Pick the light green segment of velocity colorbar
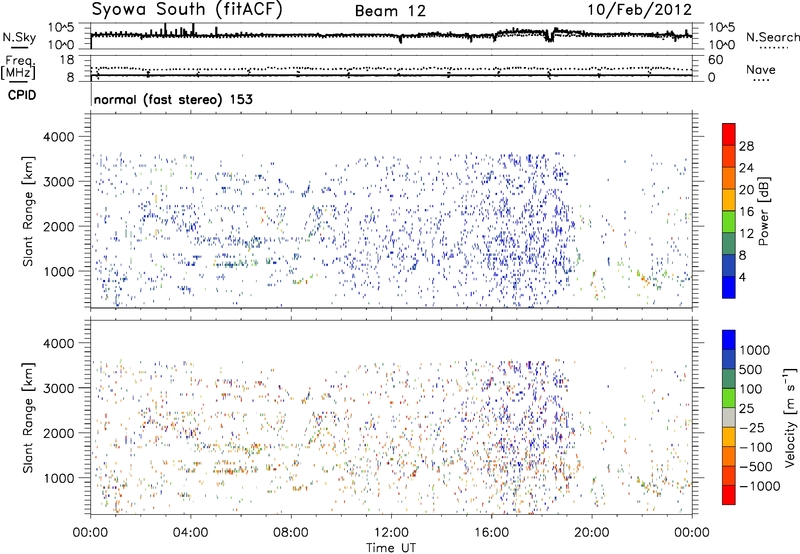Image resolution: width=800 pixels, height=554 pixels. (x=729, y=398)
